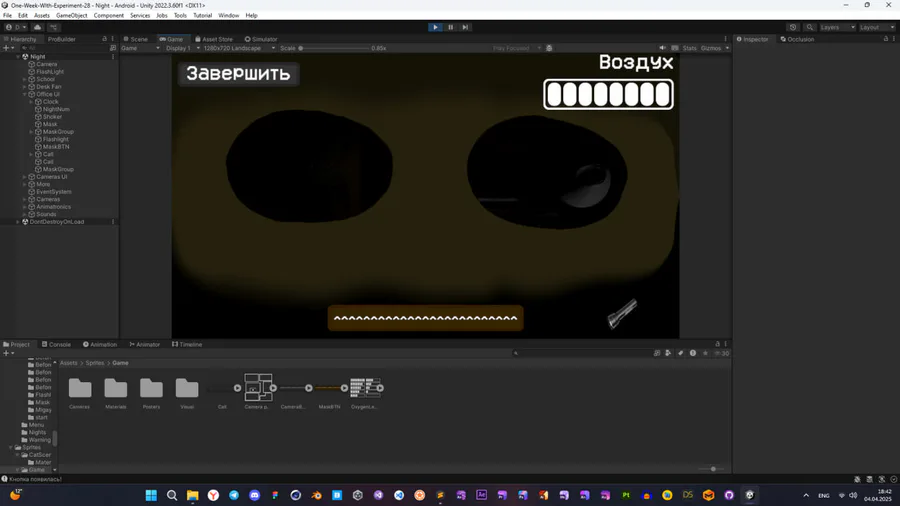Toggle the Hierarchy panel lock icon
Image resolution: width=900 pixels, height=506 pixels.
coord(104,39)
